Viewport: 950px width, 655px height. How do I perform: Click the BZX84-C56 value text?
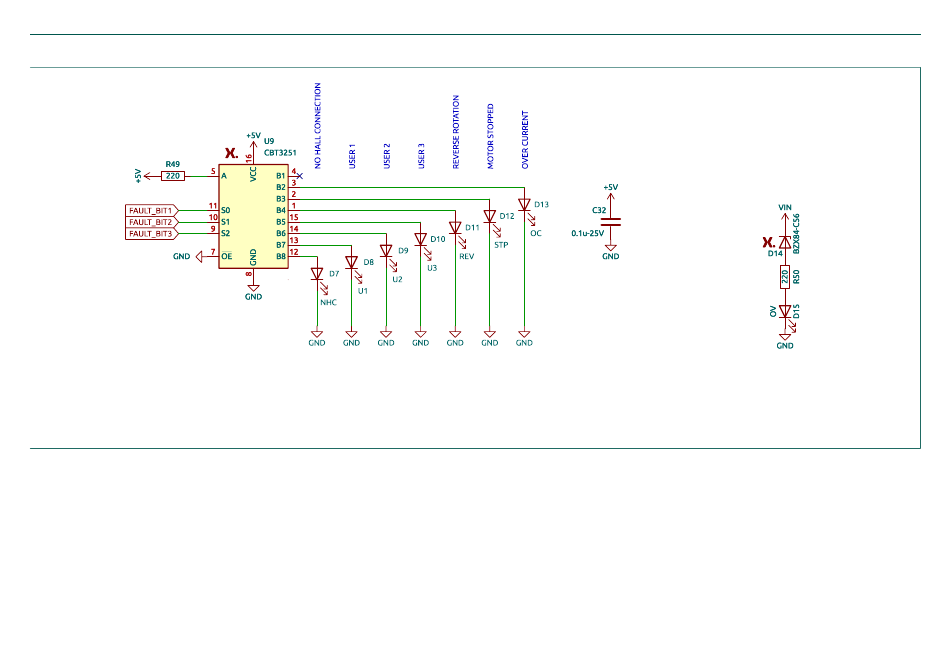pos(796,233)
